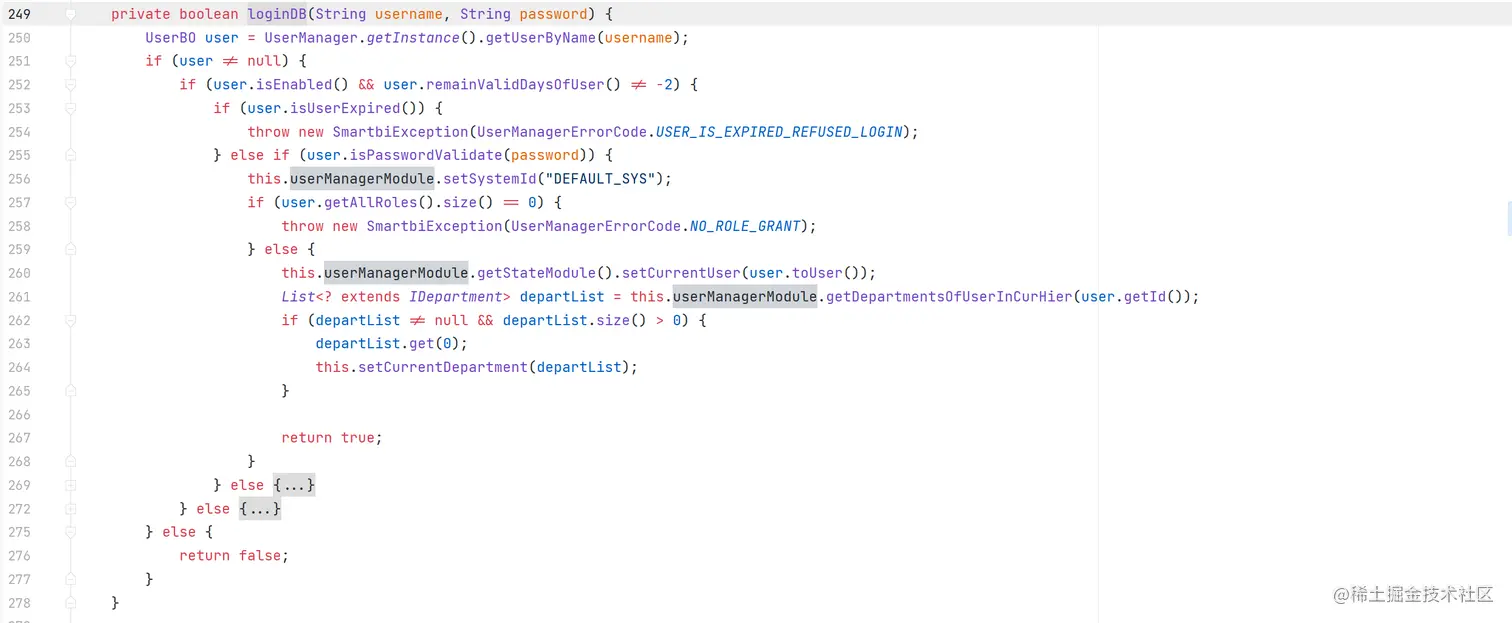Click the method end fold marker at line 278
This screenshot has height=623, width=1512.
coord(70,603)
